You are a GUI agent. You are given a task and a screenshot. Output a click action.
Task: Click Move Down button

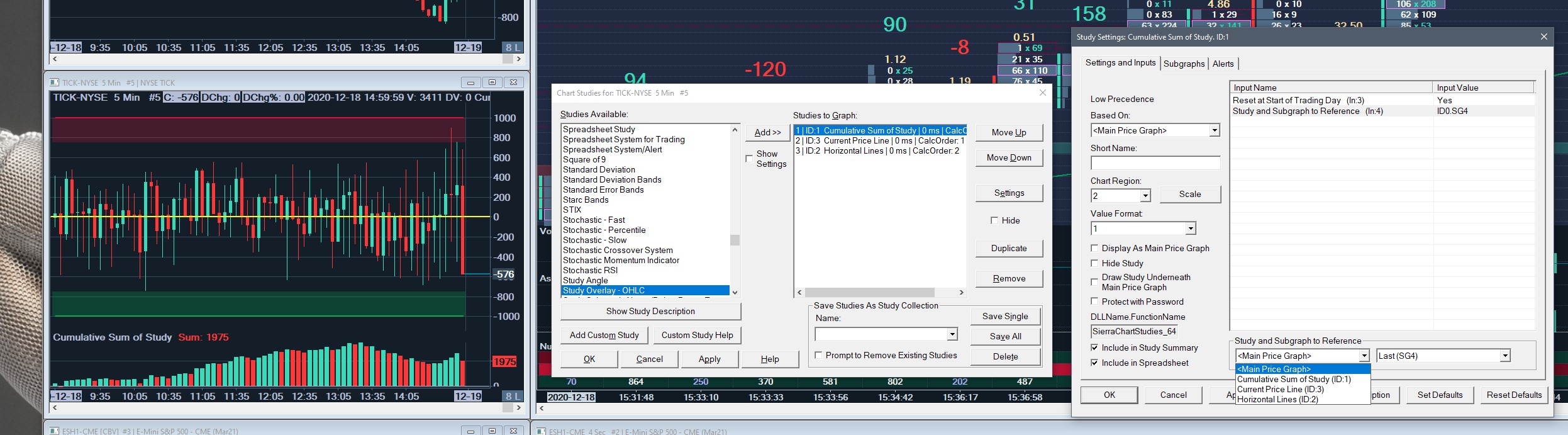pyautogui.click(x=1009, y=157)
